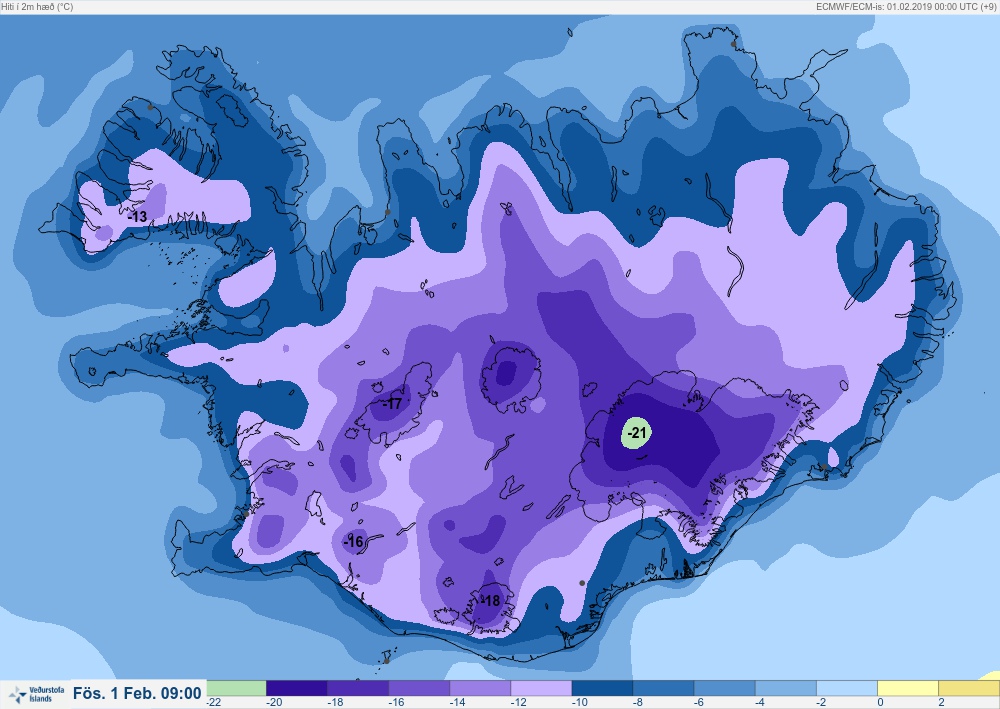Pick the lavender -12 to -10 legend swatch
The image size is (1000, 709).
tap(541, 688)
